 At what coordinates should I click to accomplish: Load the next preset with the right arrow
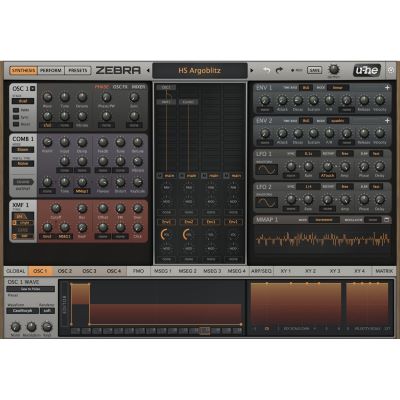(x=252, y=70)
